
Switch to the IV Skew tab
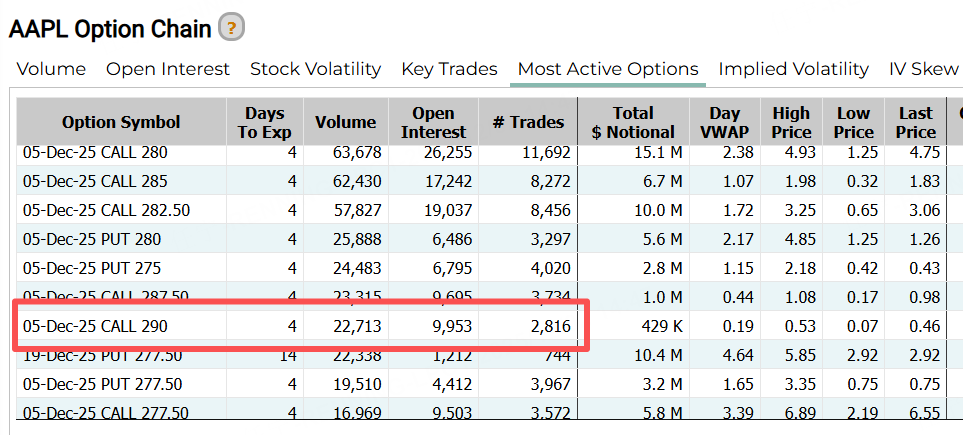tap(923, 69)
